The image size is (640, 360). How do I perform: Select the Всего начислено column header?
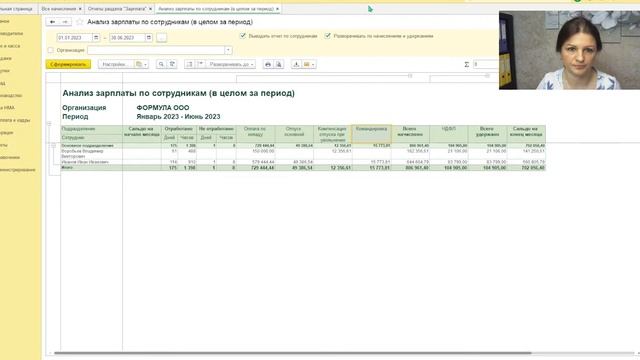[x=410, y=134]
